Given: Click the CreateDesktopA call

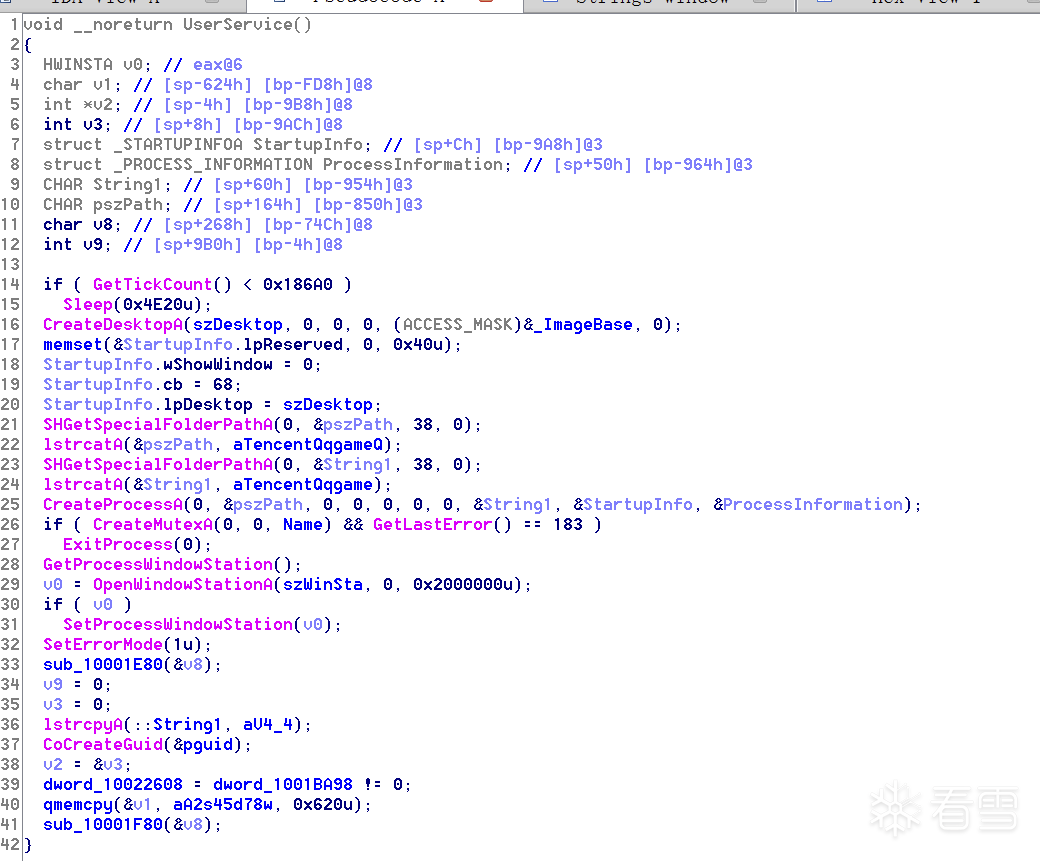Looking at the screenshot, I should pyautogui.click(x=113, y=324).
